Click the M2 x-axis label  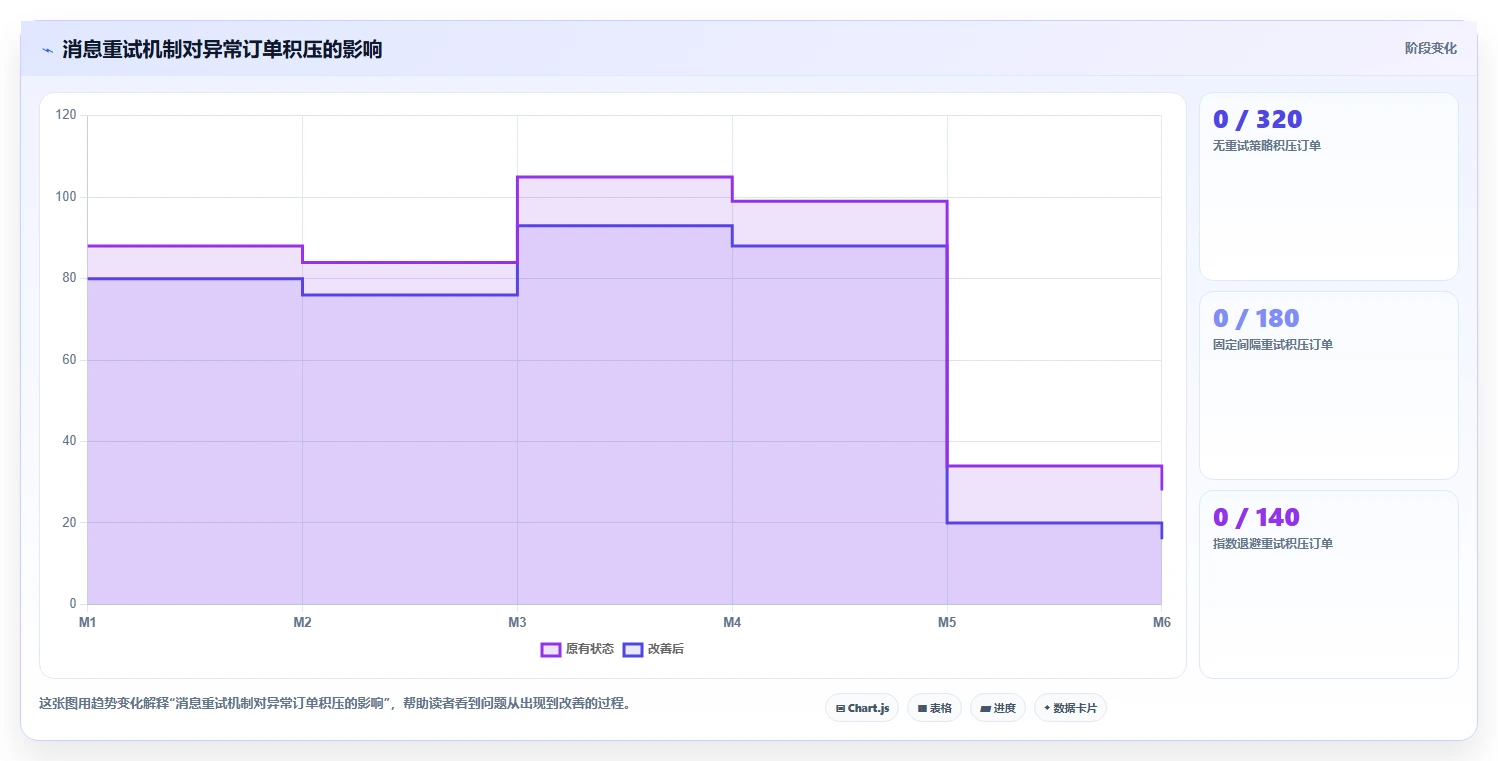(302, 622)
